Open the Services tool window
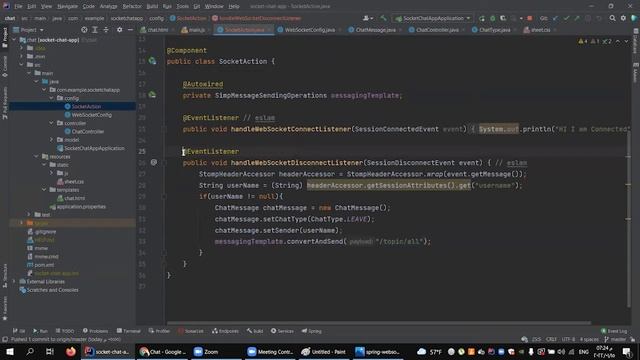 (282, 331)
